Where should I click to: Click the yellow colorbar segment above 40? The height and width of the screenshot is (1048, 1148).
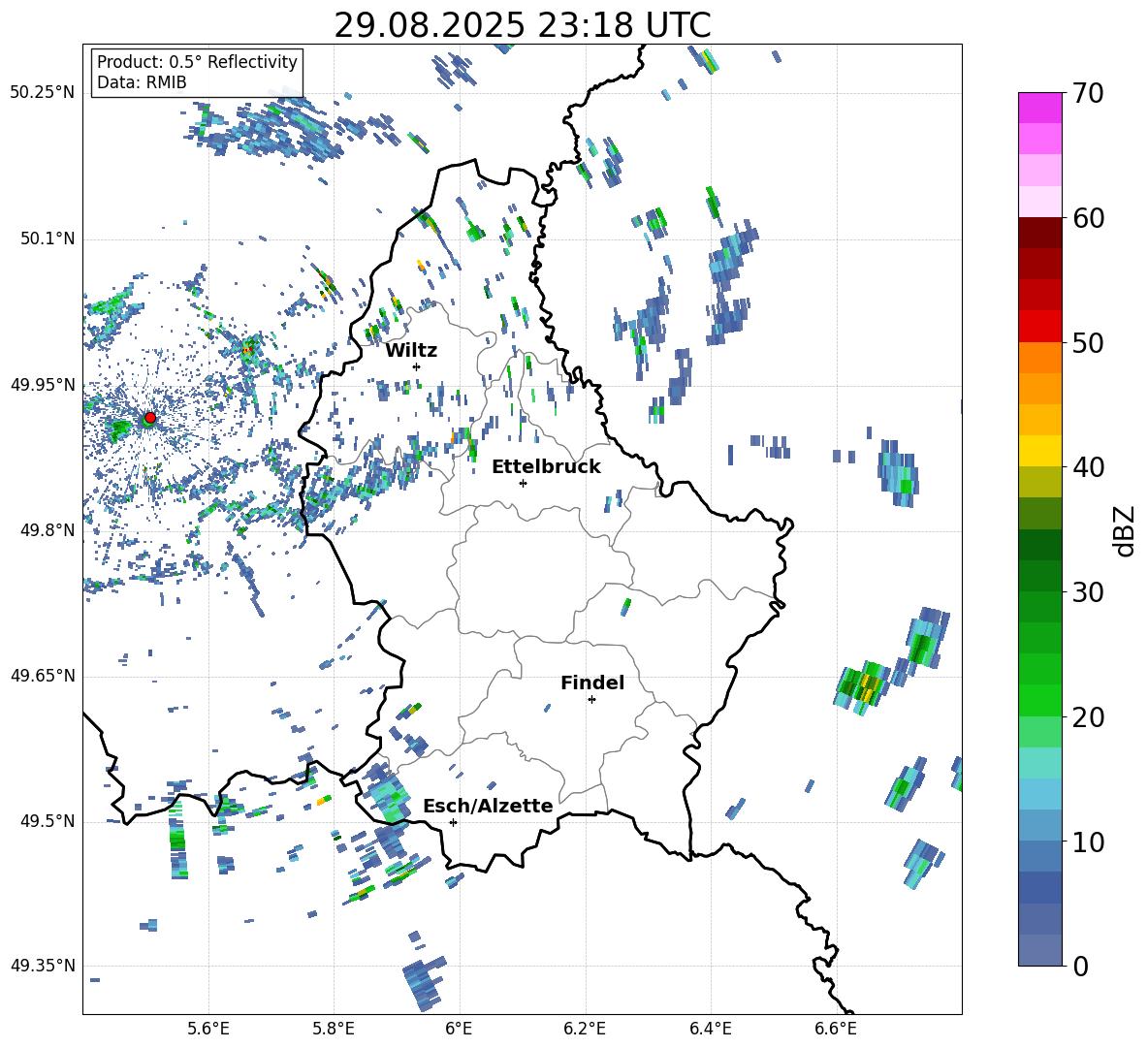point(1039,451)
